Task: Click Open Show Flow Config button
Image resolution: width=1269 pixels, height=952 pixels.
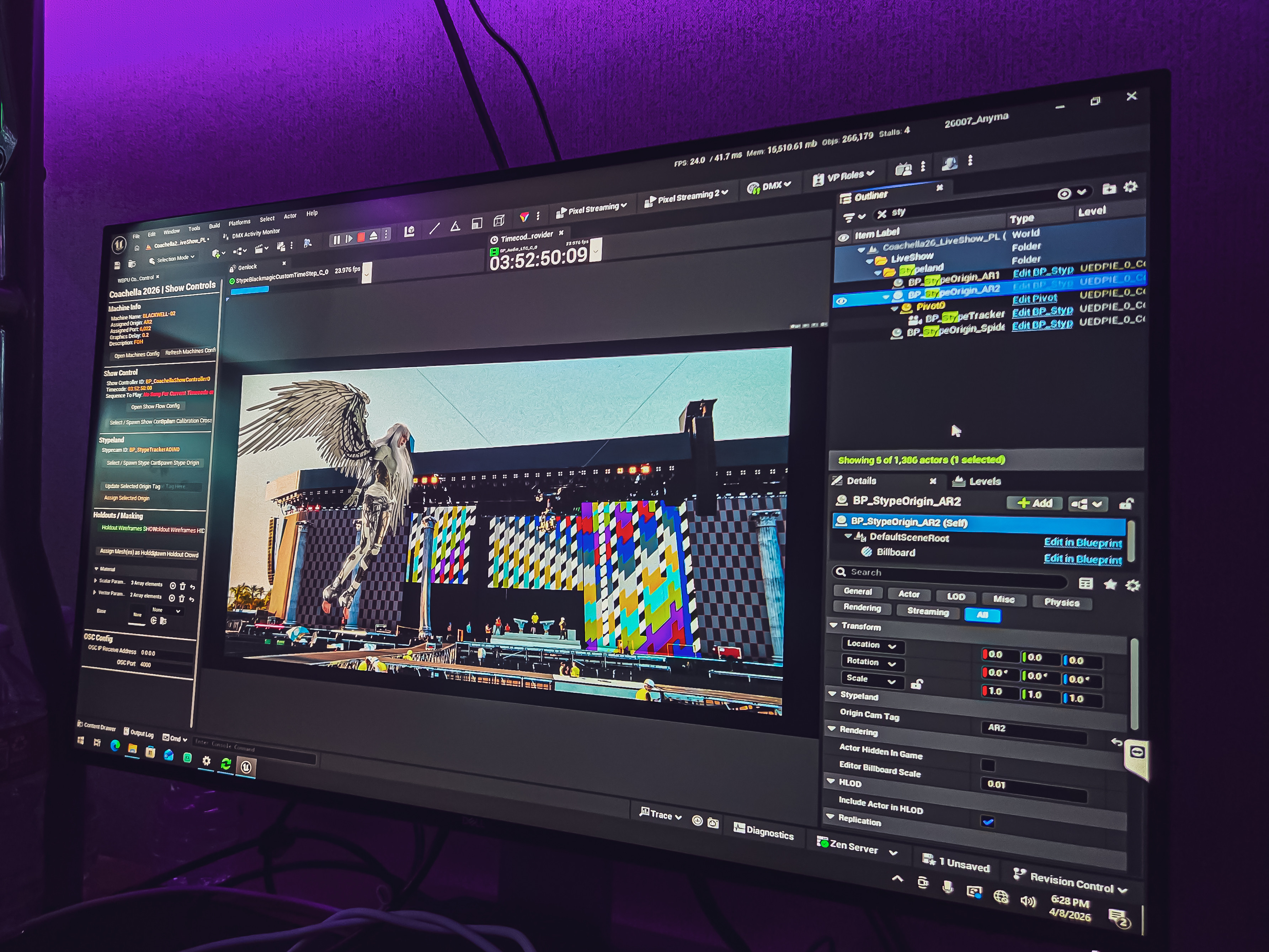Action: (x=155, y=406)
